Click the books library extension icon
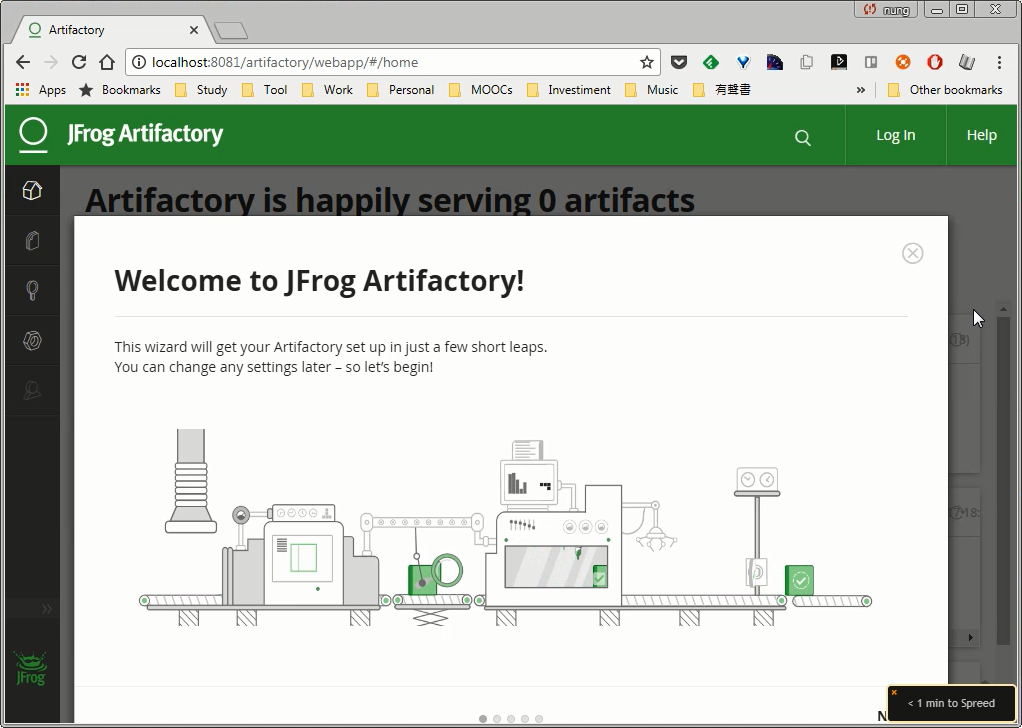 coord(967,62)
